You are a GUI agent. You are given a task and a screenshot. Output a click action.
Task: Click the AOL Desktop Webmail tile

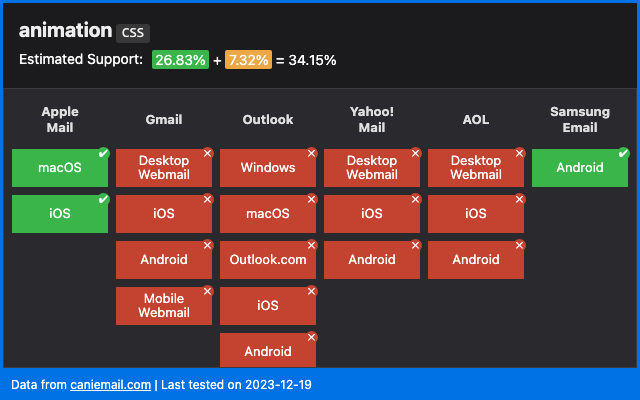(x=476, y=168)
